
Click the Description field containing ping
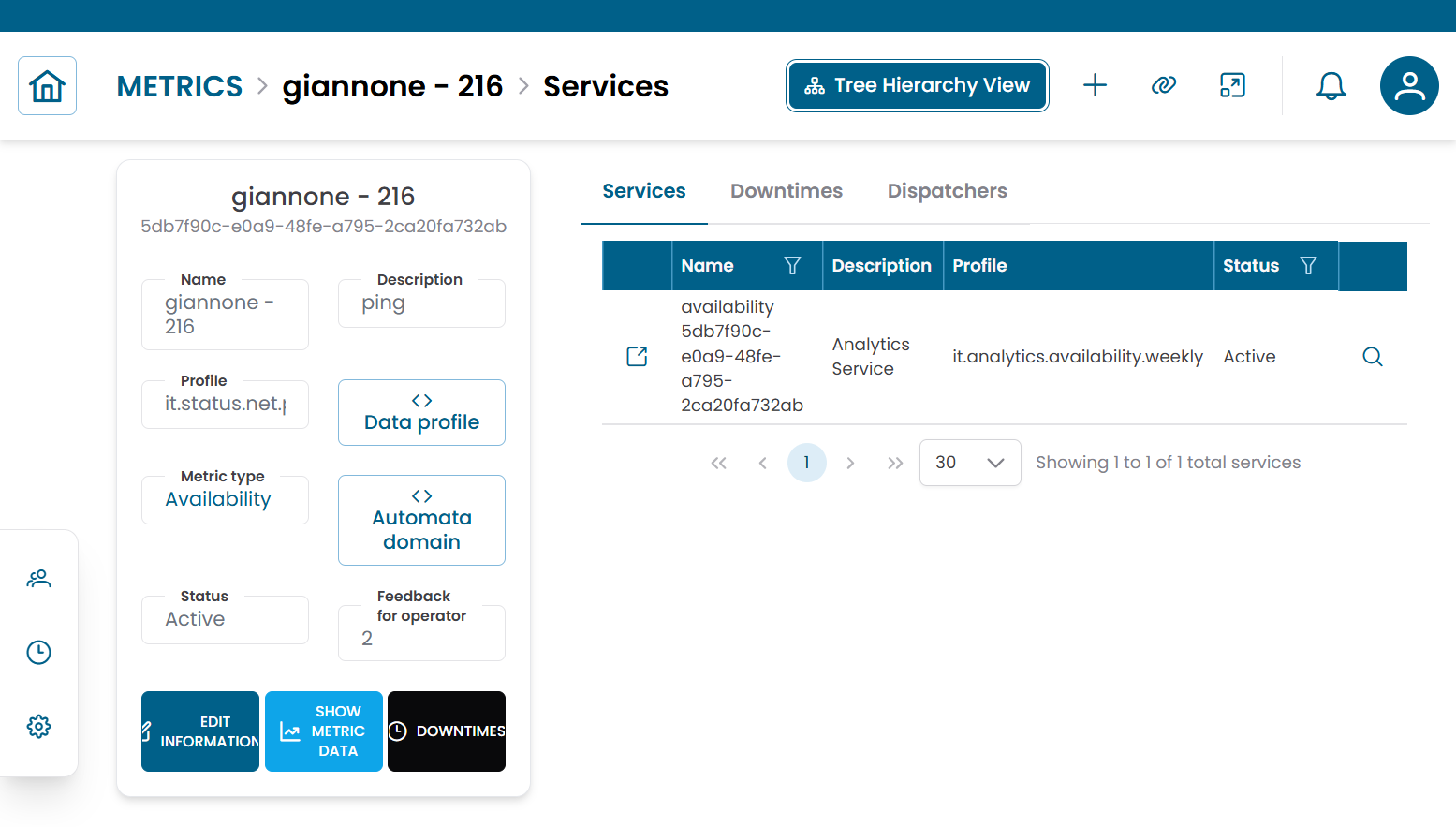point(421,303)
